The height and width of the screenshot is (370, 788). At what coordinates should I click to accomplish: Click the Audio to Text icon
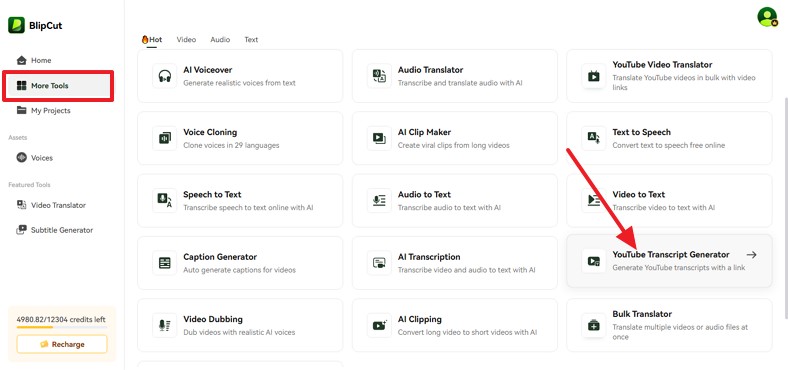pyautogui.click(x=379, y=201)
